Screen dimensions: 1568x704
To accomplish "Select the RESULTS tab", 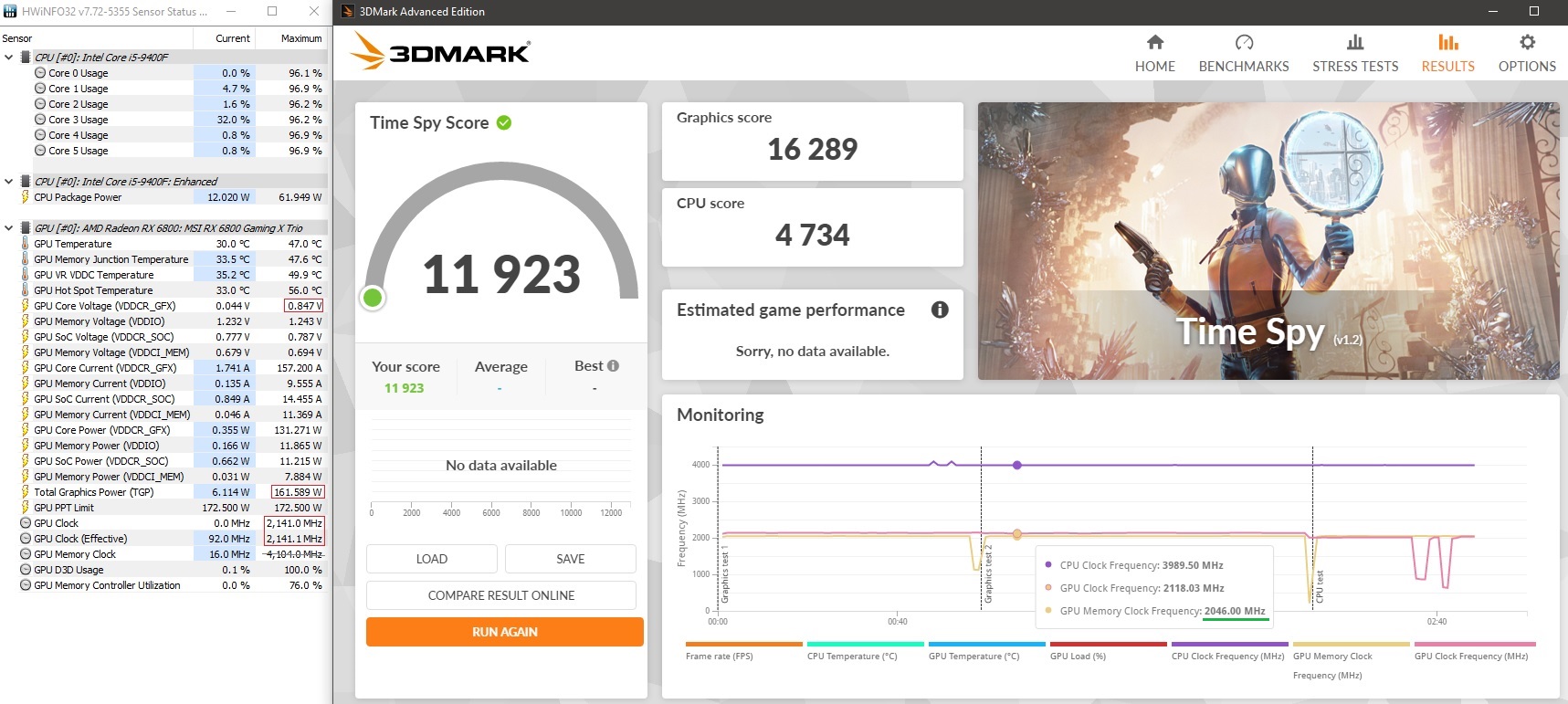I will (1447, 54).
